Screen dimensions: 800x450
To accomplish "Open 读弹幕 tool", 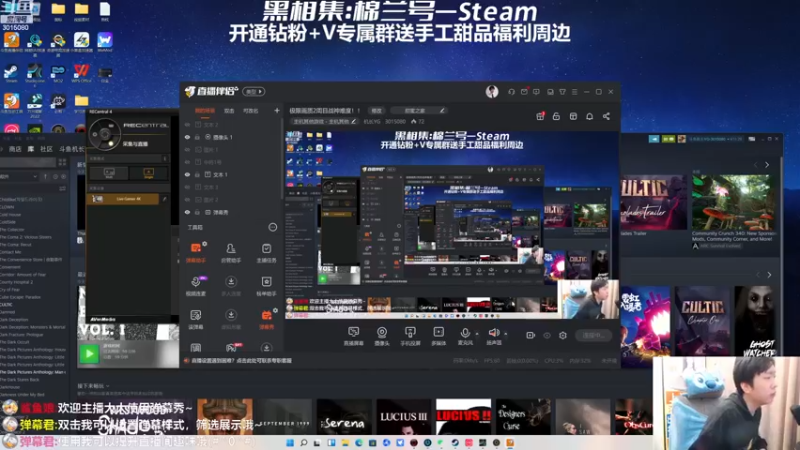I will coord(196,319).
